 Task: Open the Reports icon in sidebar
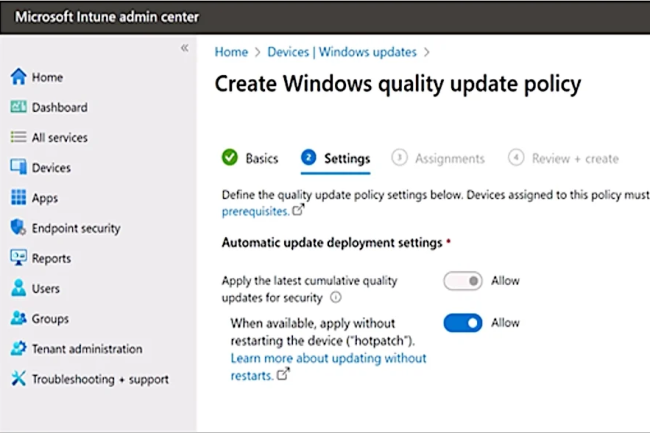pos(18,258)
